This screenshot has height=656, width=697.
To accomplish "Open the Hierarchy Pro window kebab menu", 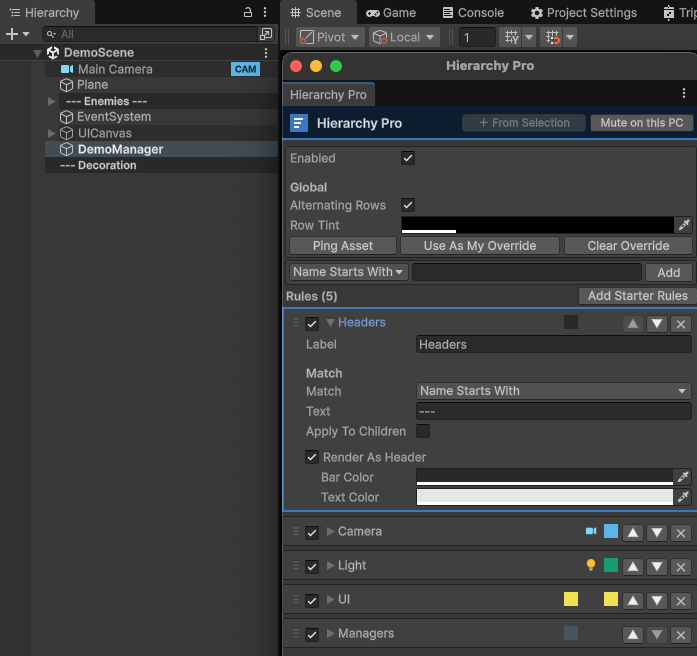I will (684, 93).
